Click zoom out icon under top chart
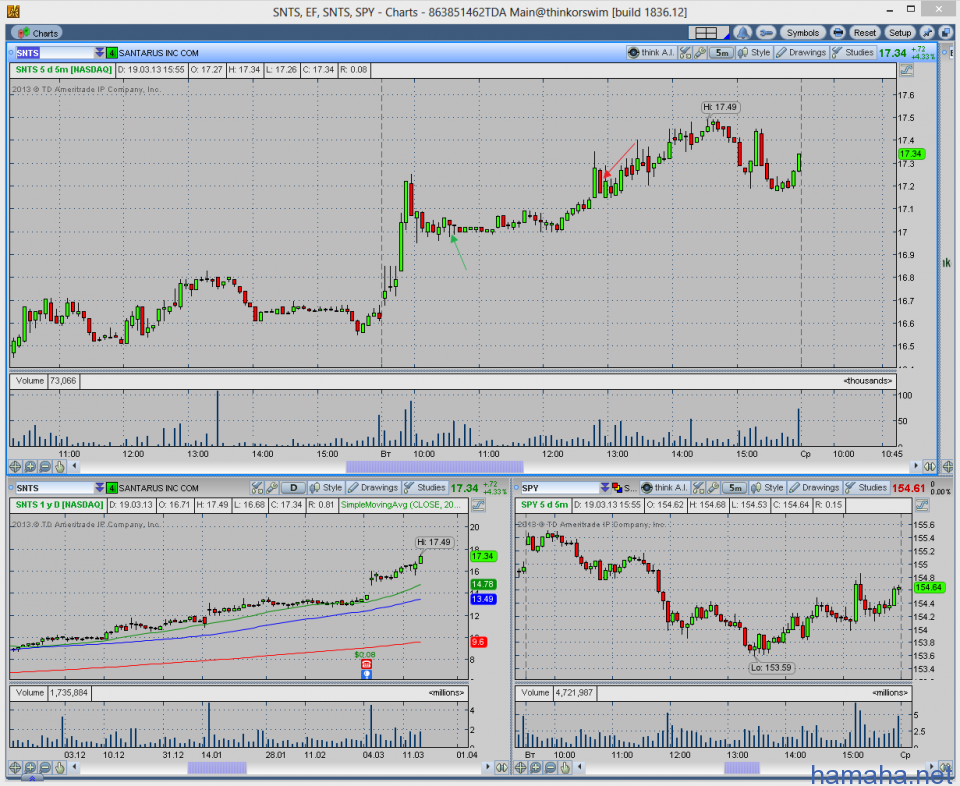Image resolution: width=960 pixels, height=786 pixels. 45,466
